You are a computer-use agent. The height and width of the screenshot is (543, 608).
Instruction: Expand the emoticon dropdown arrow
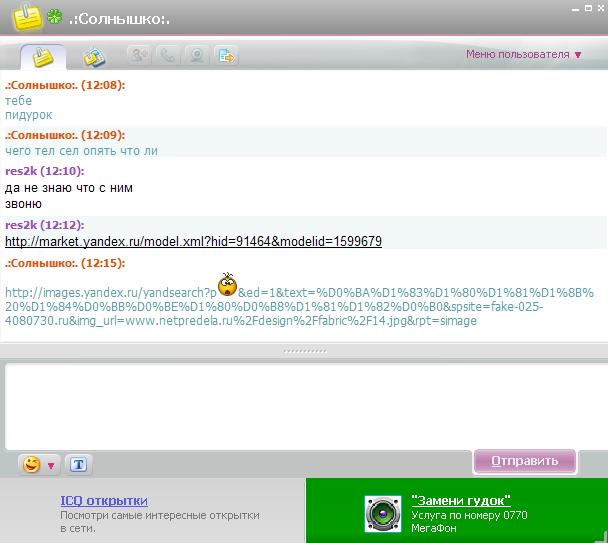(51, 465)
